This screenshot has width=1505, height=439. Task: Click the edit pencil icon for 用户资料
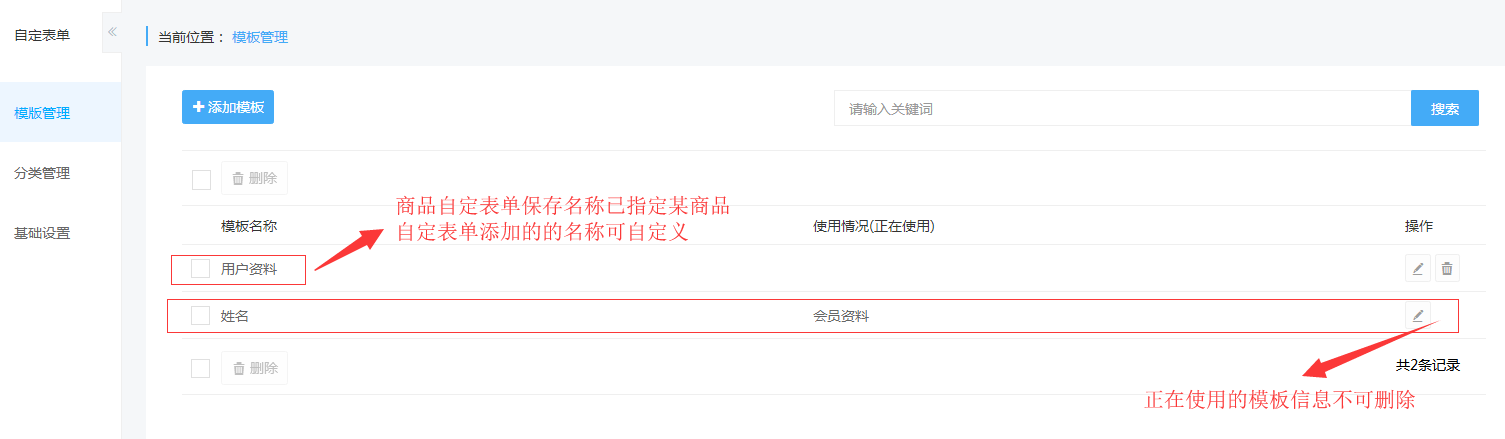click(1417, 268)
